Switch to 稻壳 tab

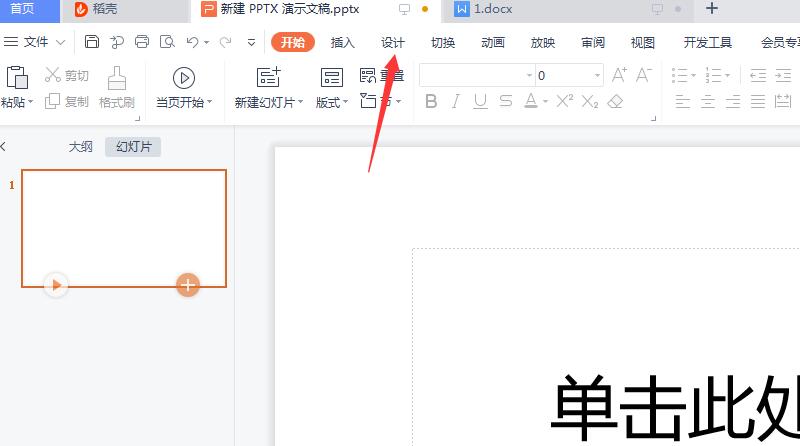click(x=125, y=9)
